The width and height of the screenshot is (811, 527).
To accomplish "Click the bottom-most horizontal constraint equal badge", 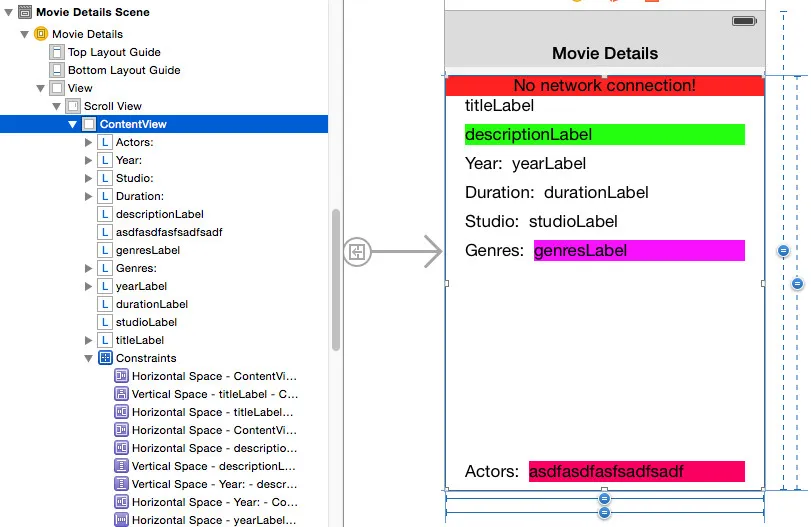I will (604, 513).
